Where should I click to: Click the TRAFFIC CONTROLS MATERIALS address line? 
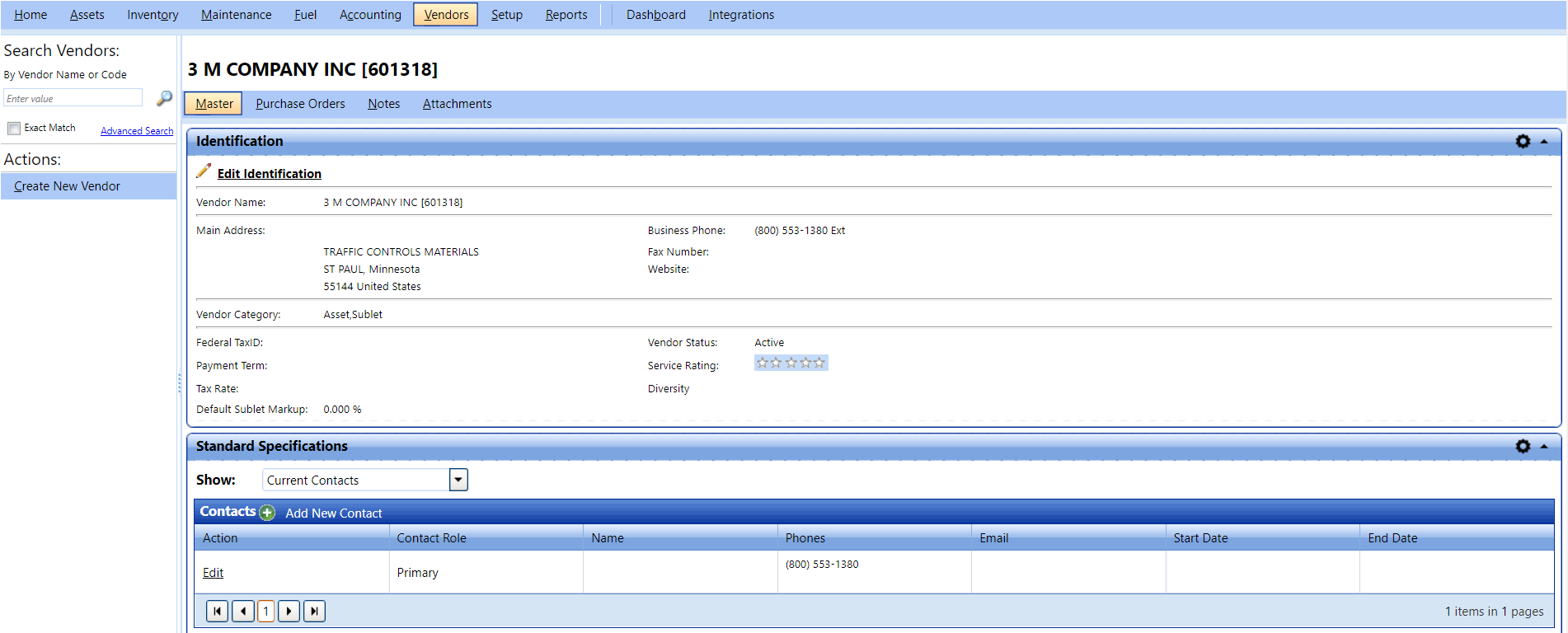point(401,252)
